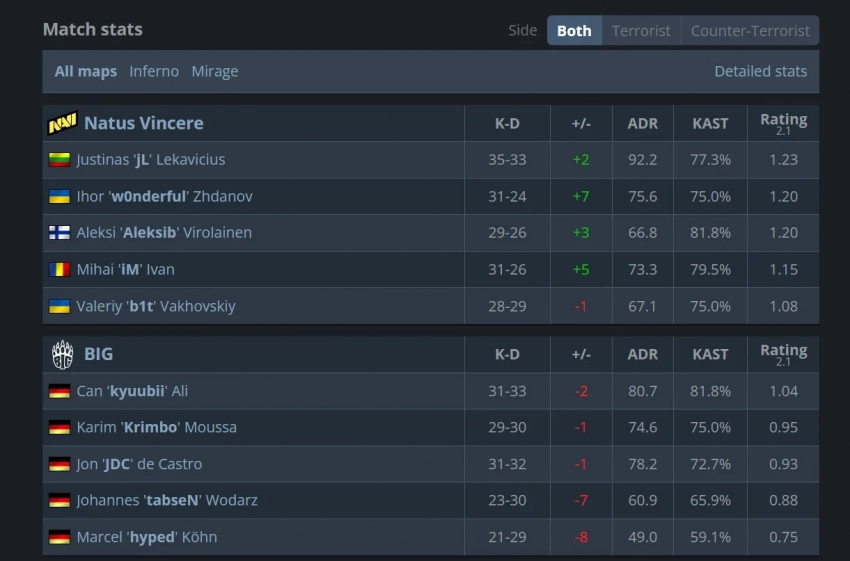Click the Natus Vincere team logo
Screen dimensions: 850x561
coord(62,123)
